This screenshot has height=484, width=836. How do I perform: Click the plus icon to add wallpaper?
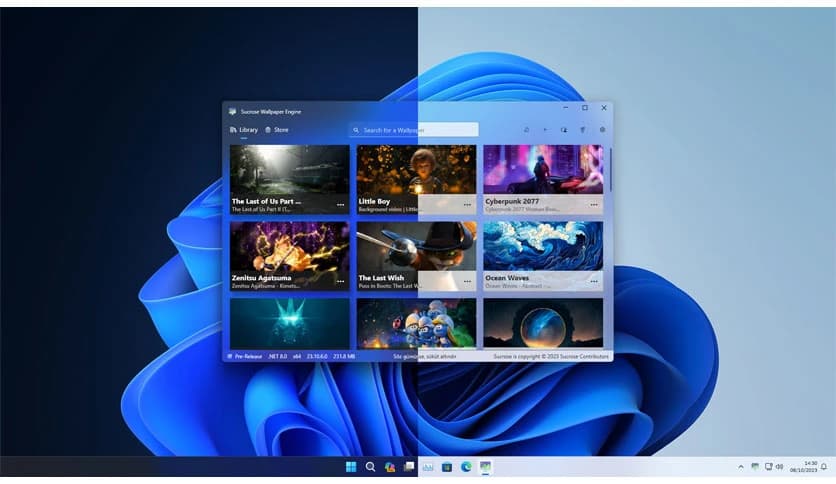click(x=545, y=129)
